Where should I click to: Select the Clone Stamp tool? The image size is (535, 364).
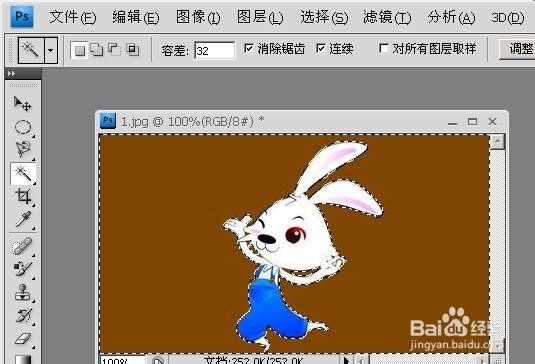pyautogui.click(x=23, y=293)
